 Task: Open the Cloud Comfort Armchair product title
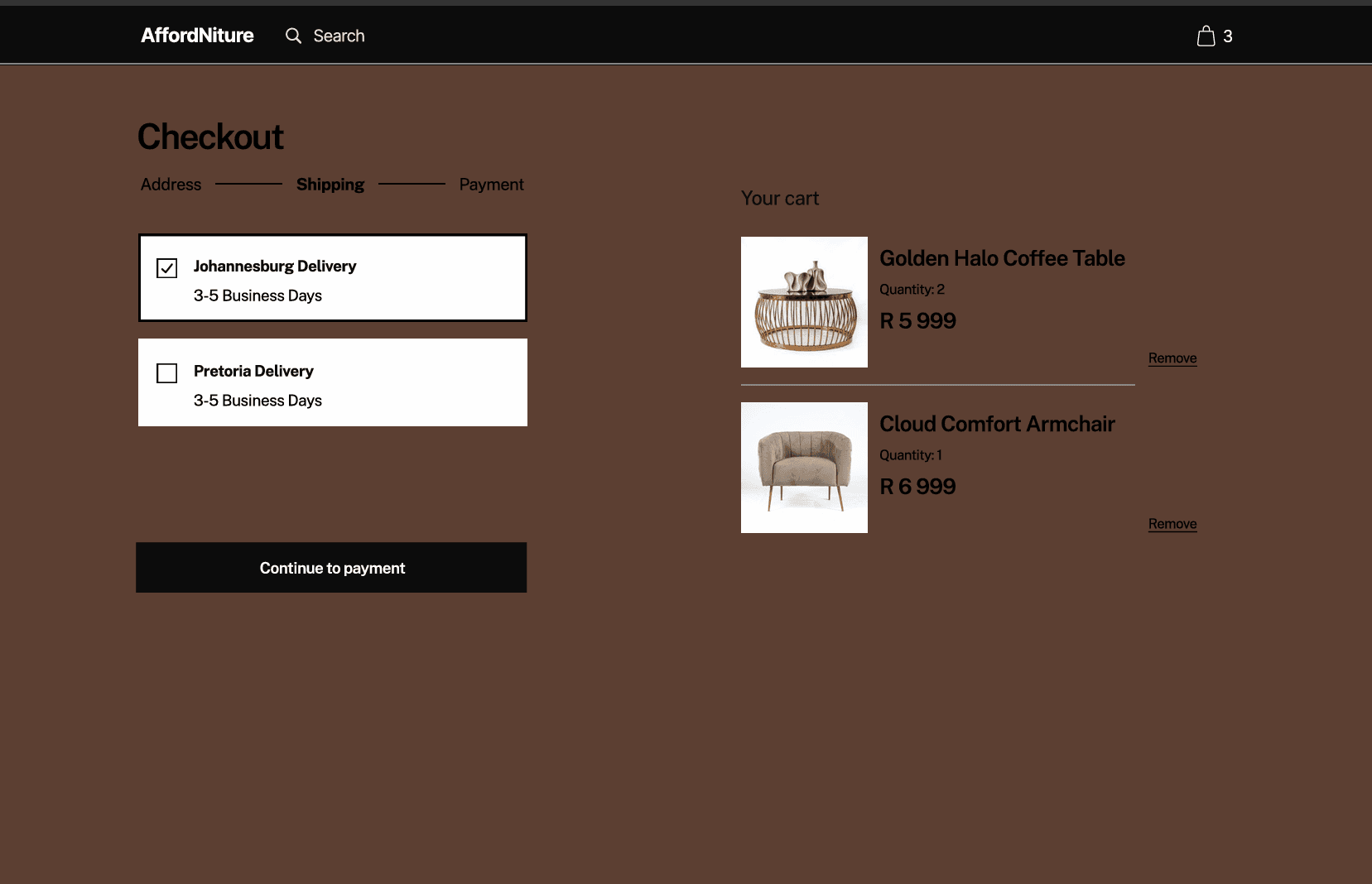point(997,424)
